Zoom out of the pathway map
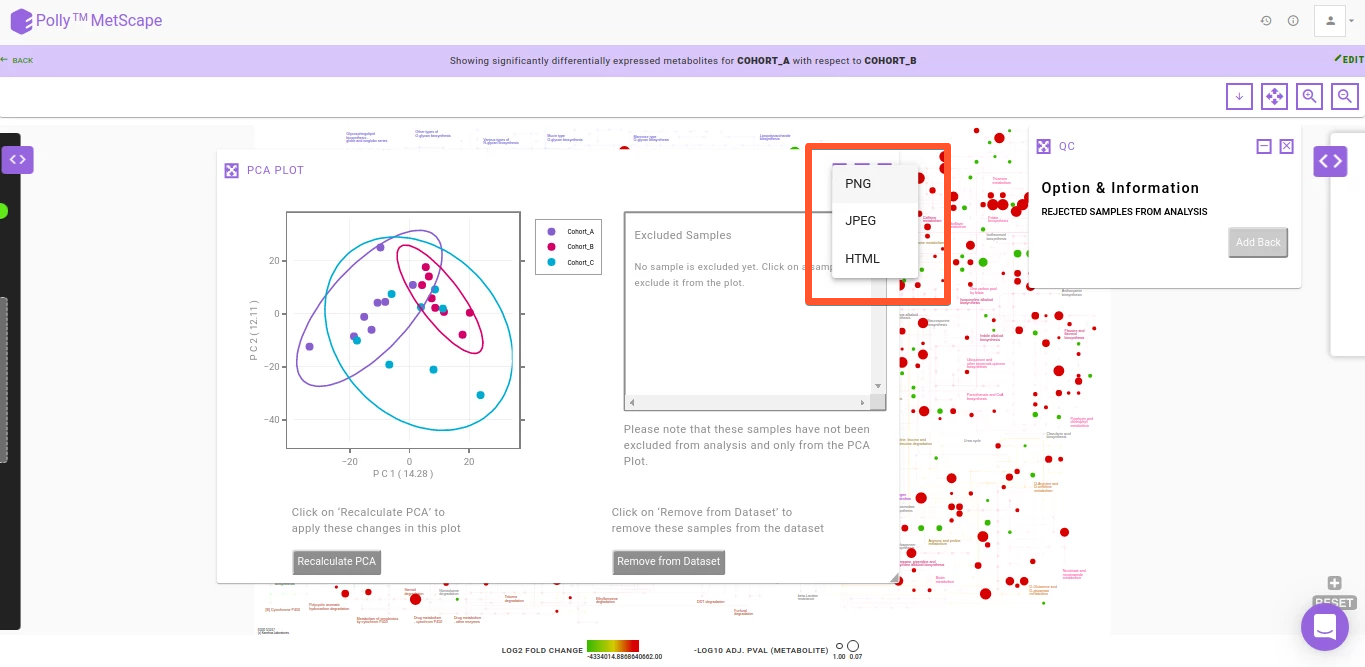The image size is (1365, 667). coord(1345,96)
